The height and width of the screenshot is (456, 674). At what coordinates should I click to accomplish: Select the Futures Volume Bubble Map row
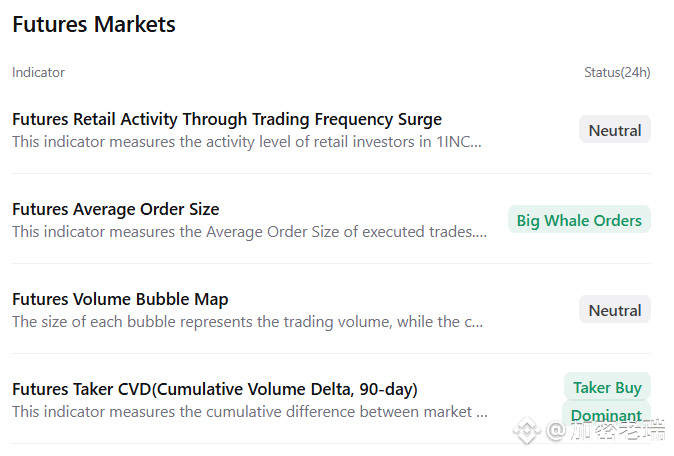tap(331, 309)
